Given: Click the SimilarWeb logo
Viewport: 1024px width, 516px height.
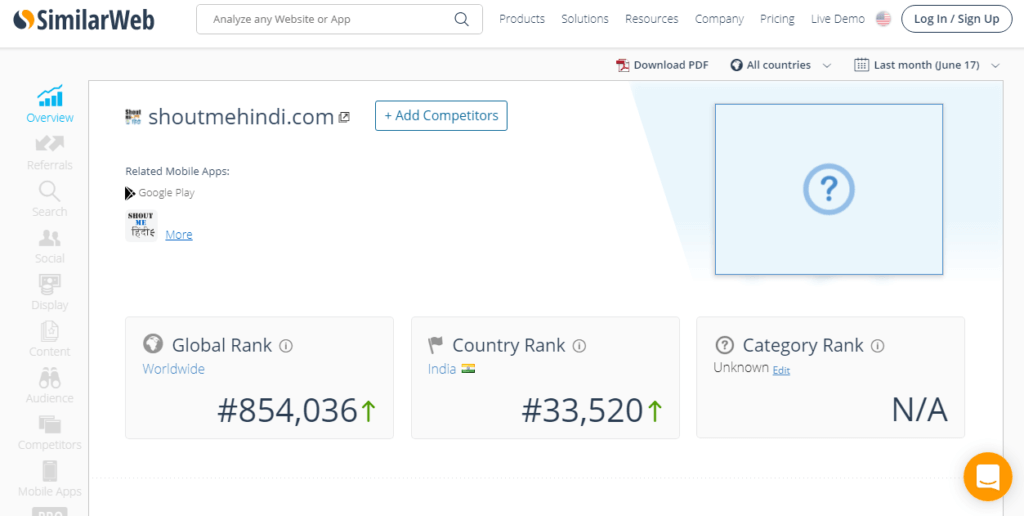Looking at the screenshot, I should pos(84,20).
